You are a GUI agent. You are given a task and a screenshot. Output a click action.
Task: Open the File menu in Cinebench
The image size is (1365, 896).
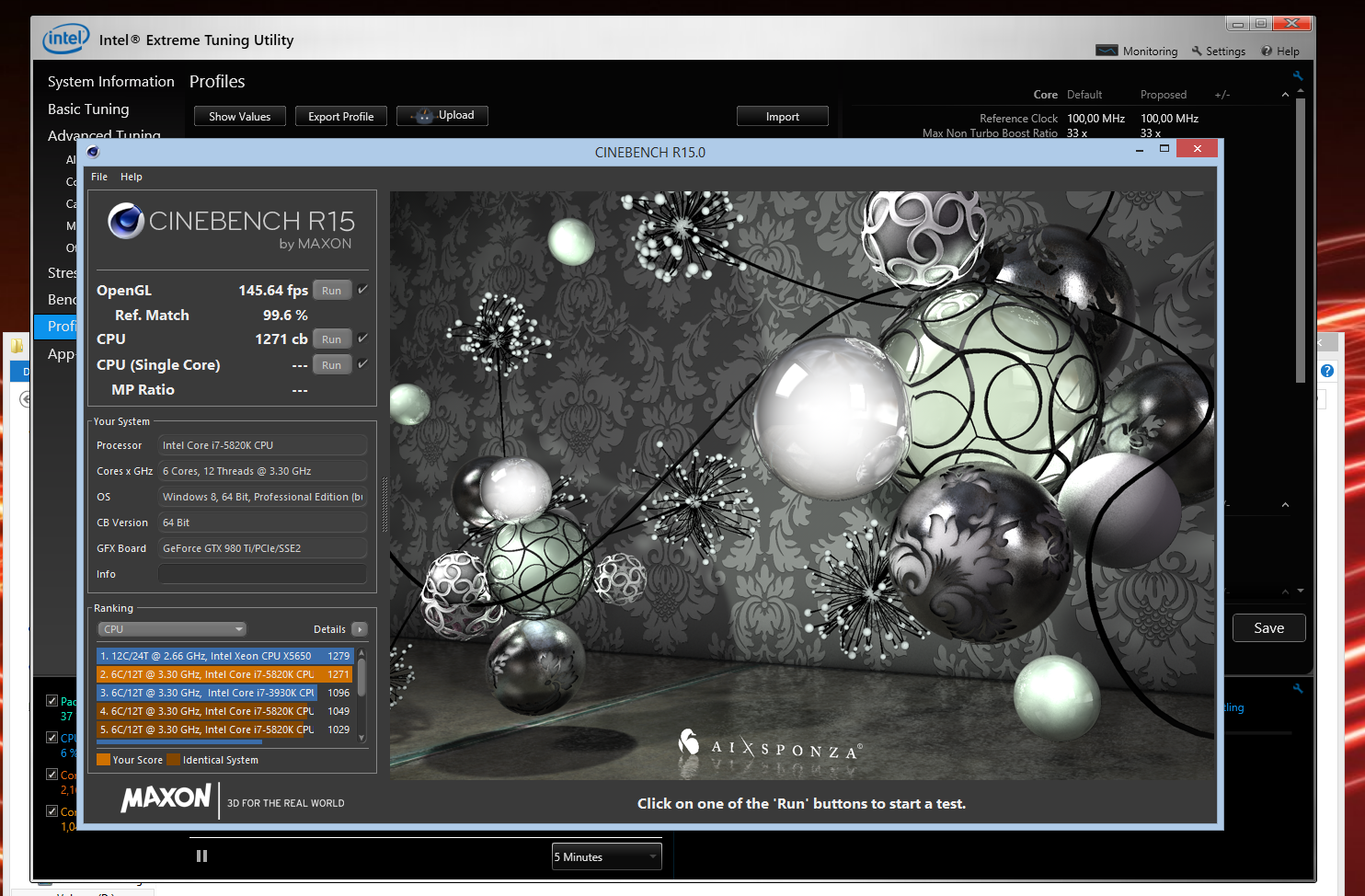click(99, 177)
